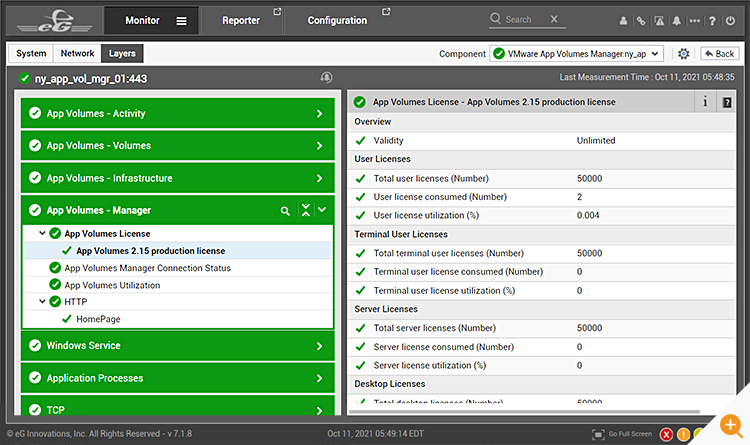
Task: Click the horizontal scrollbar below the measures panel
Action: click(x=524, y=412)
